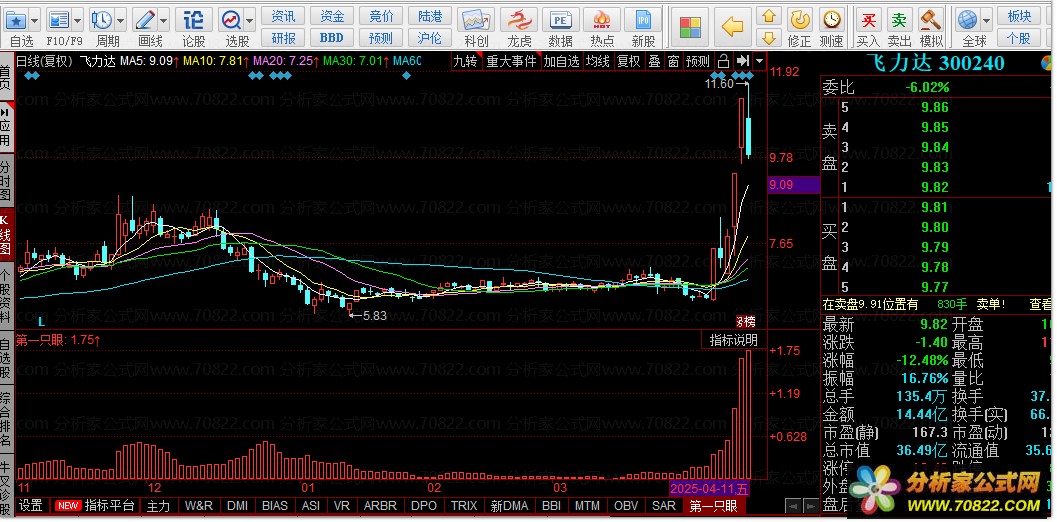Open the 全球 global markets globe icon
The width and height of the screenshot is (1057, 522).
tap(968, 19)
